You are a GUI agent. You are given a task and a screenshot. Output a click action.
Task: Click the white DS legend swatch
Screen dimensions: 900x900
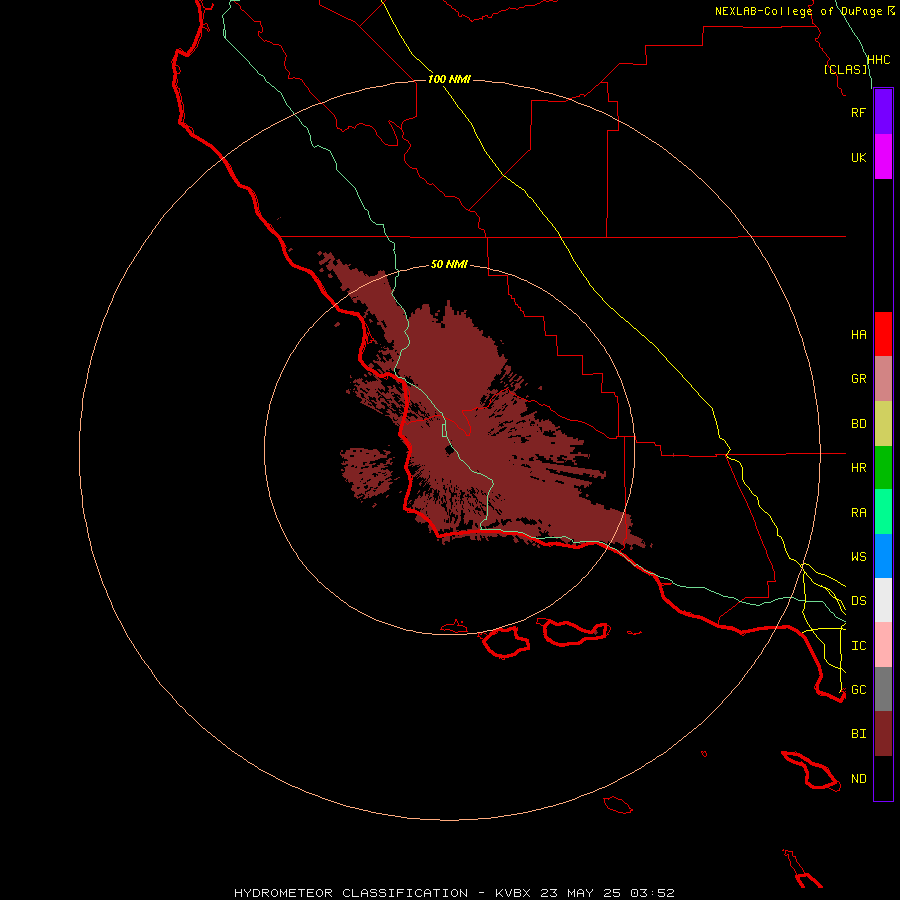coord(883,600)
